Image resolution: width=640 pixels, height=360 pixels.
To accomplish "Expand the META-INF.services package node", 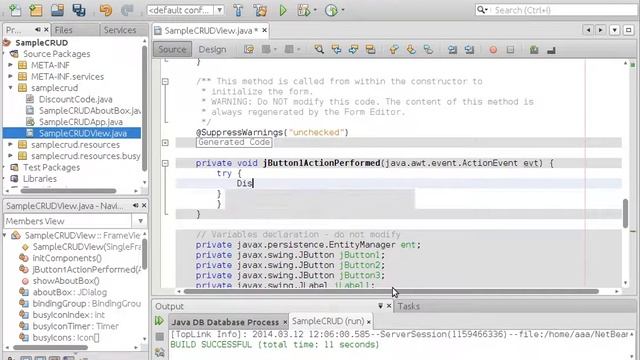I will tap(11, 76).
